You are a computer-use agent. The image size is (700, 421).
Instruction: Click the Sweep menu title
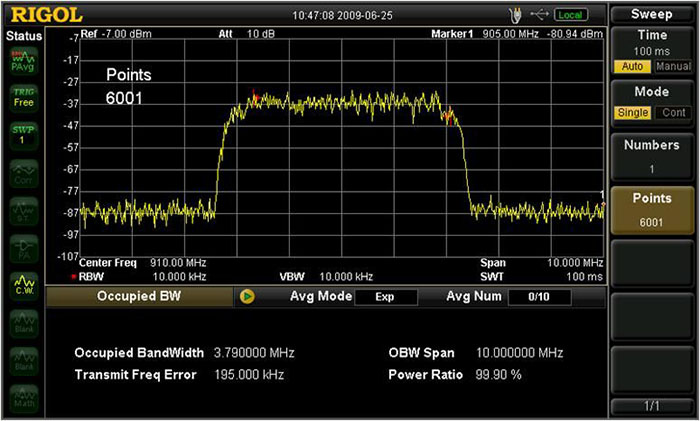[x=652, y=14]
